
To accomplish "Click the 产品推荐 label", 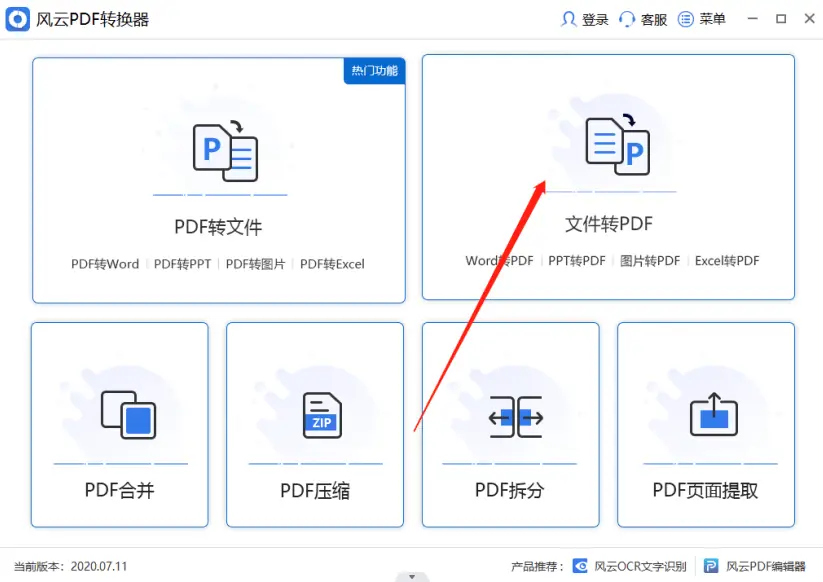I will (536, 566).
